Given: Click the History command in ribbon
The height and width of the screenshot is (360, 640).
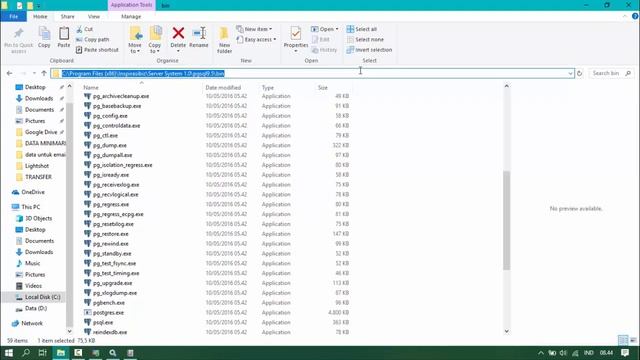Looking at the screenshot, I should click(x=324, y=50).
